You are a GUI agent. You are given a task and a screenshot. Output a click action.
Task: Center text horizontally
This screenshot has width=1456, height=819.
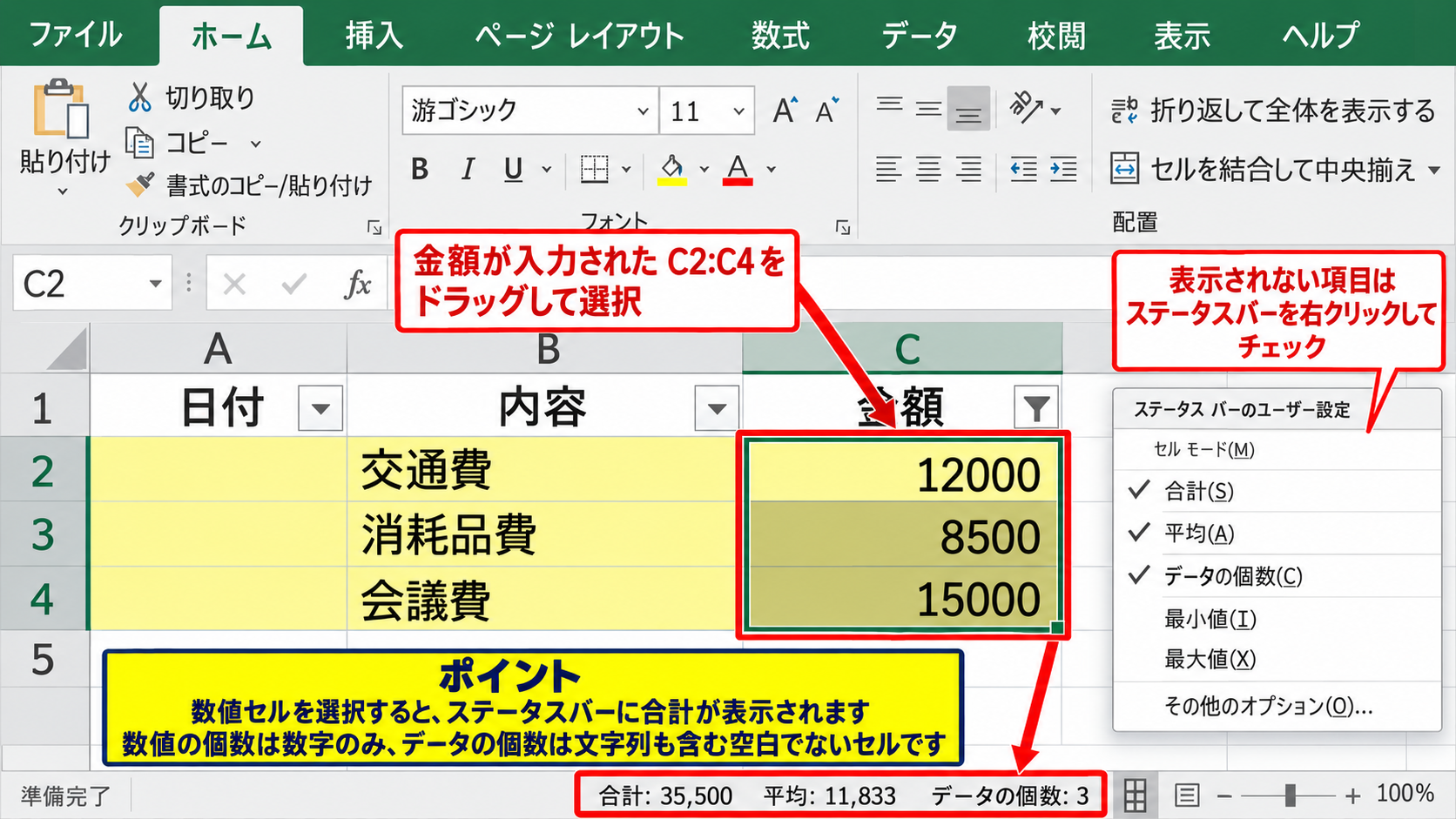(928, 169)
